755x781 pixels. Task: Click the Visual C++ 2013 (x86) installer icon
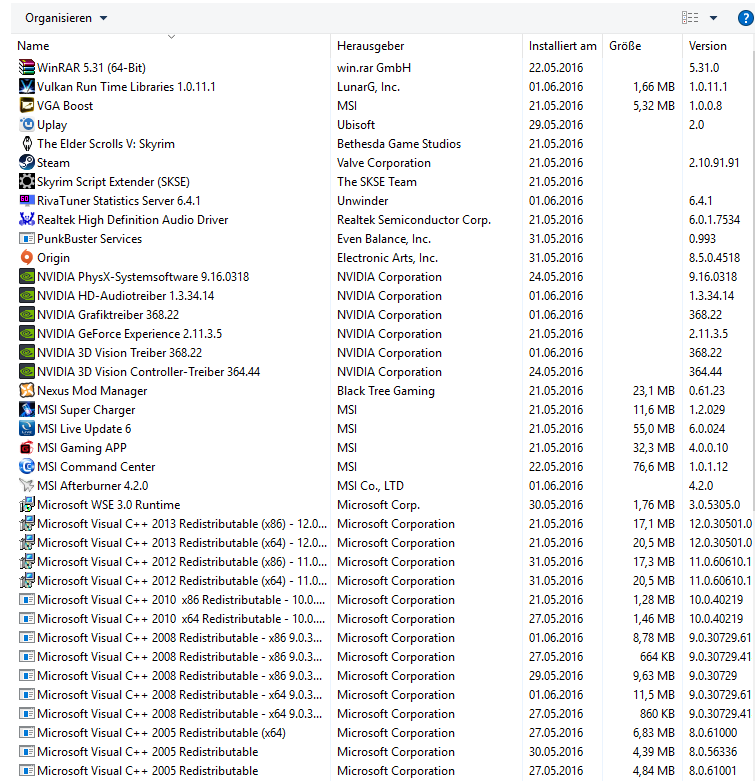[26, 523]
